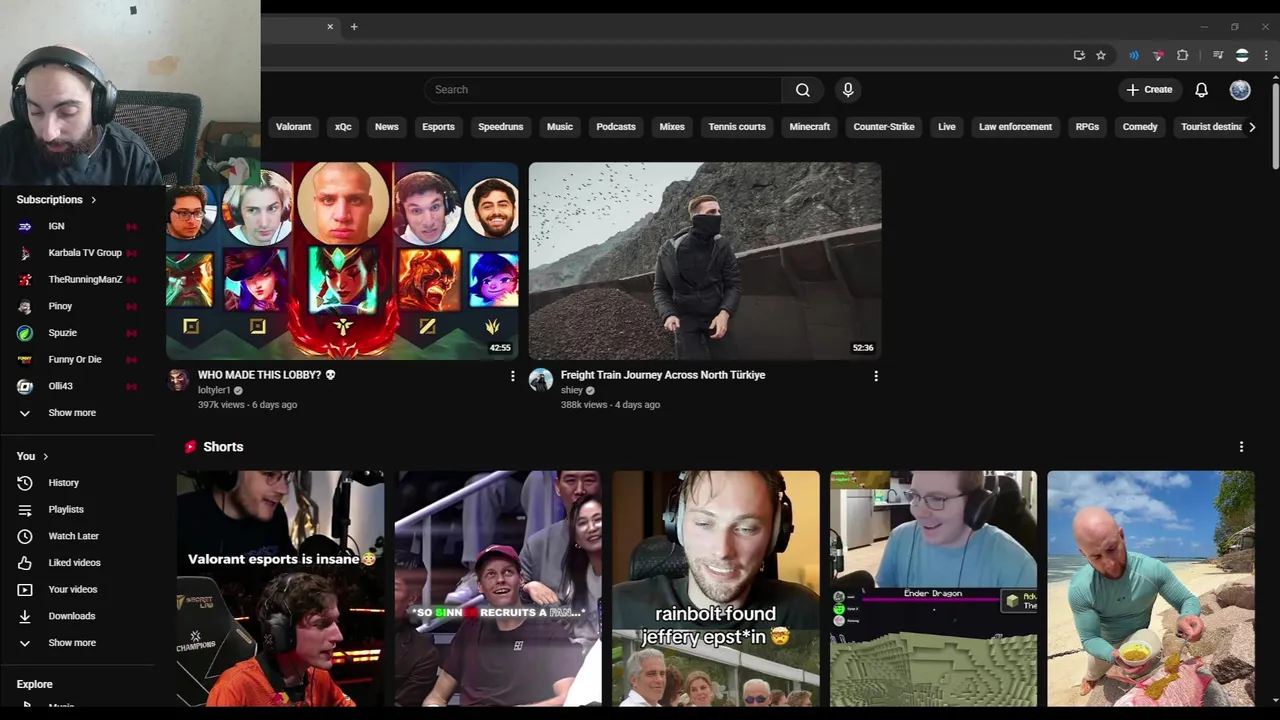Open the account avatar menu

1240,90
